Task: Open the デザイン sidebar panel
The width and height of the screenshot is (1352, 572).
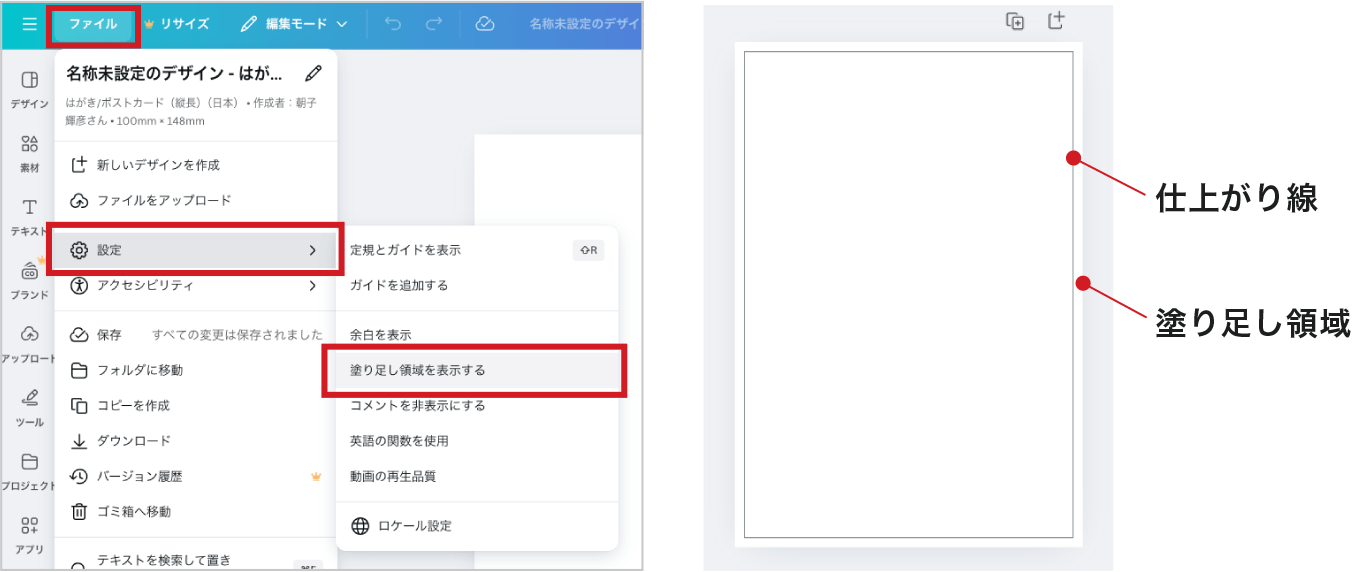Action: coord(30,89)
